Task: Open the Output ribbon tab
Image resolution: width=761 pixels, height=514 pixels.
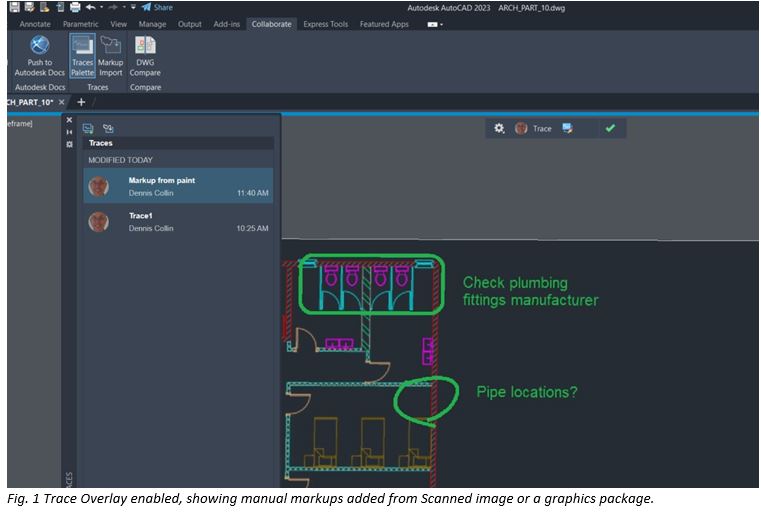Action: pos(190,24)
